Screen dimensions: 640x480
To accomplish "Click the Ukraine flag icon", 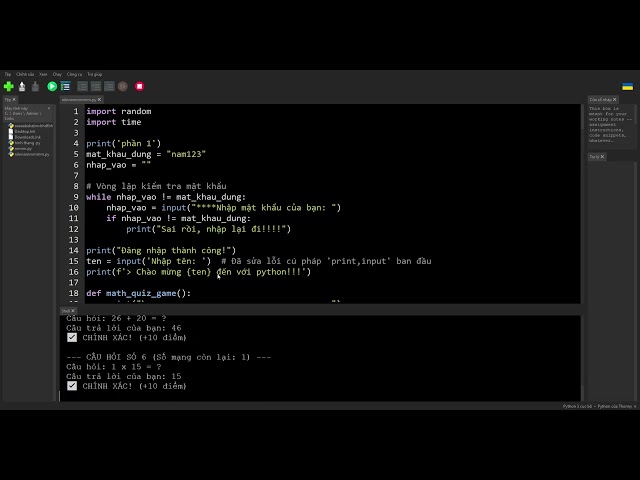I will coord(627,87).
